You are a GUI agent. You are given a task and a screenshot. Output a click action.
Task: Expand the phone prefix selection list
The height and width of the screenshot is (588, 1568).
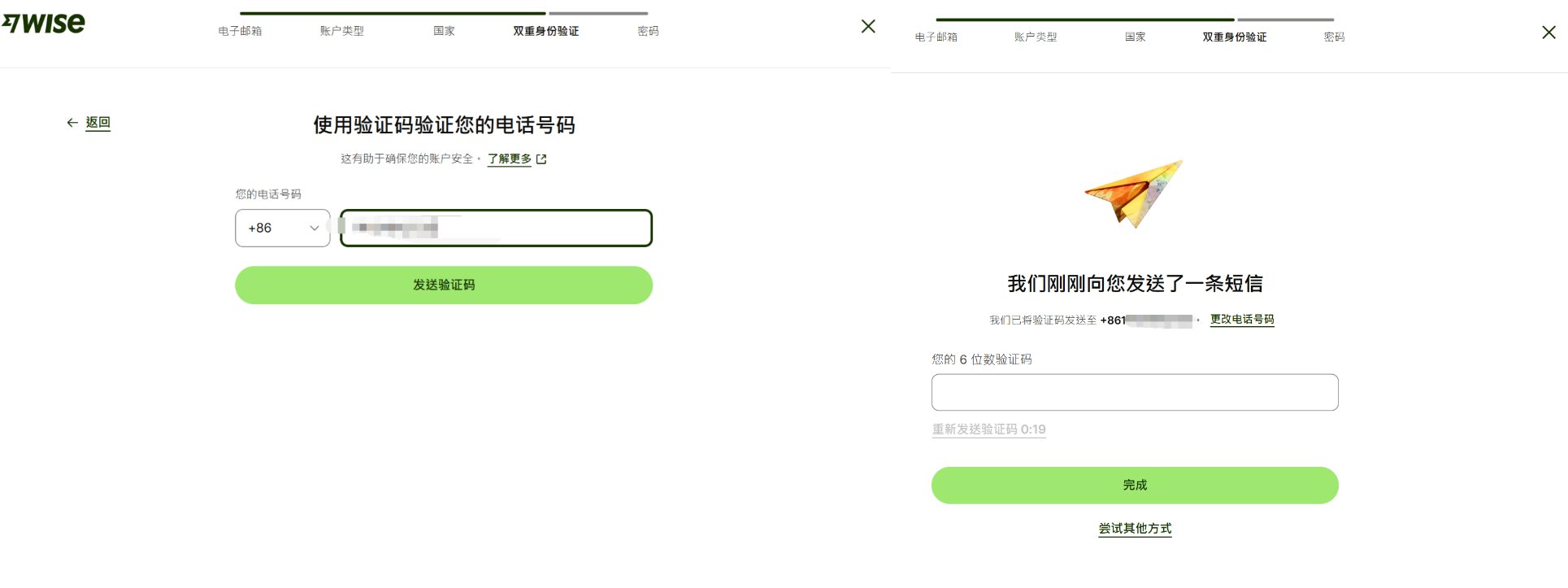[x=282, y=228]
